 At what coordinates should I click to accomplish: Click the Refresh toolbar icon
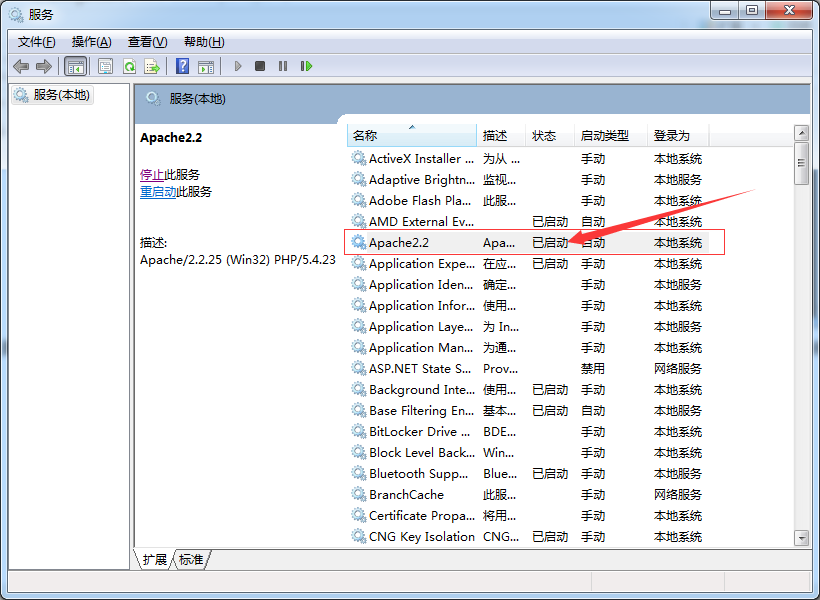pos(129,66)
